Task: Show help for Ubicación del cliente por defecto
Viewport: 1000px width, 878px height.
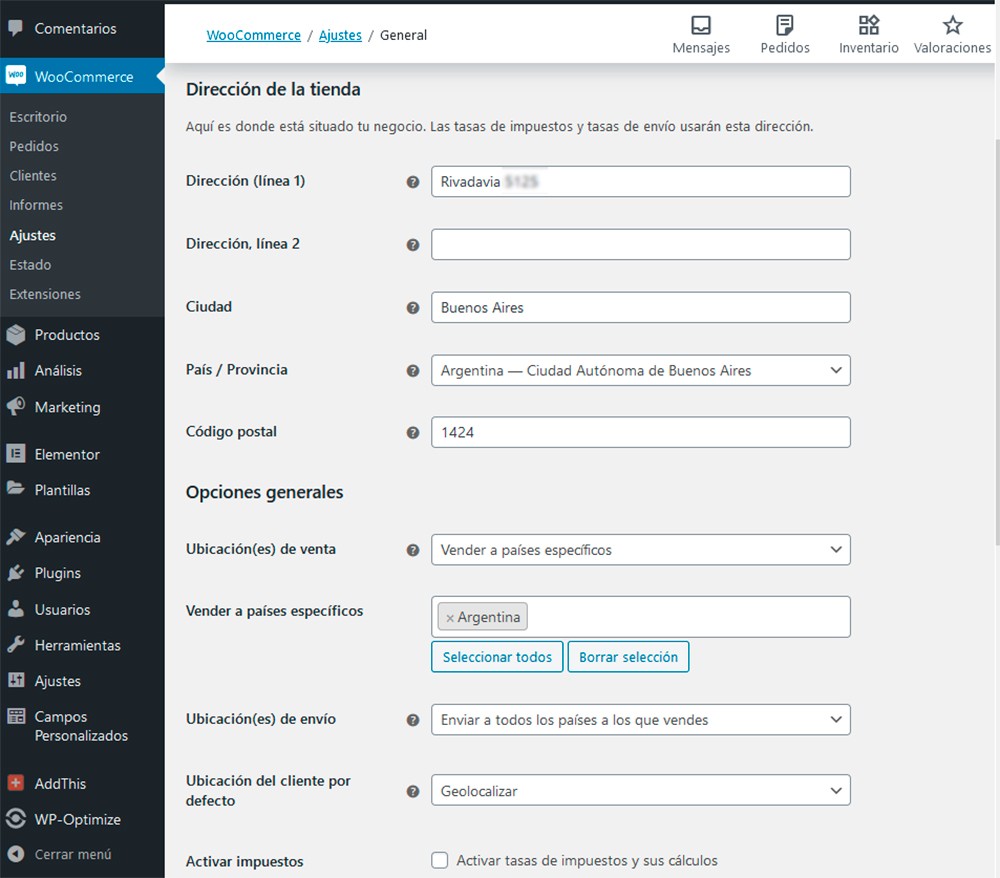Action: click(413, 791)
